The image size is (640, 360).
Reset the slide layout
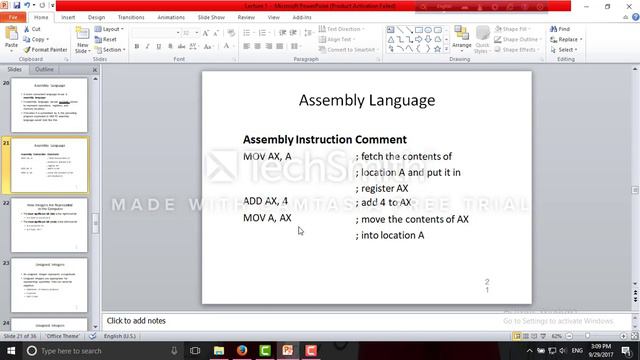point(106,40)
